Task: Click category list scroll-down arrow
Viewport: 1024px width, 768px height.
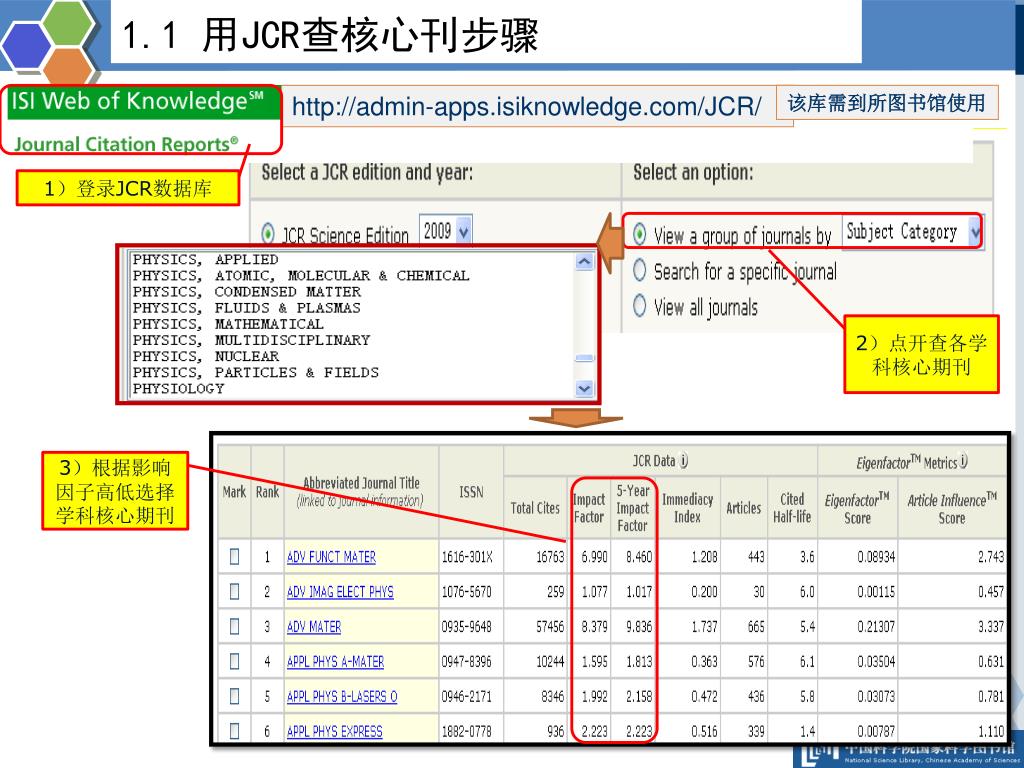Action: (x=584, y=389)
